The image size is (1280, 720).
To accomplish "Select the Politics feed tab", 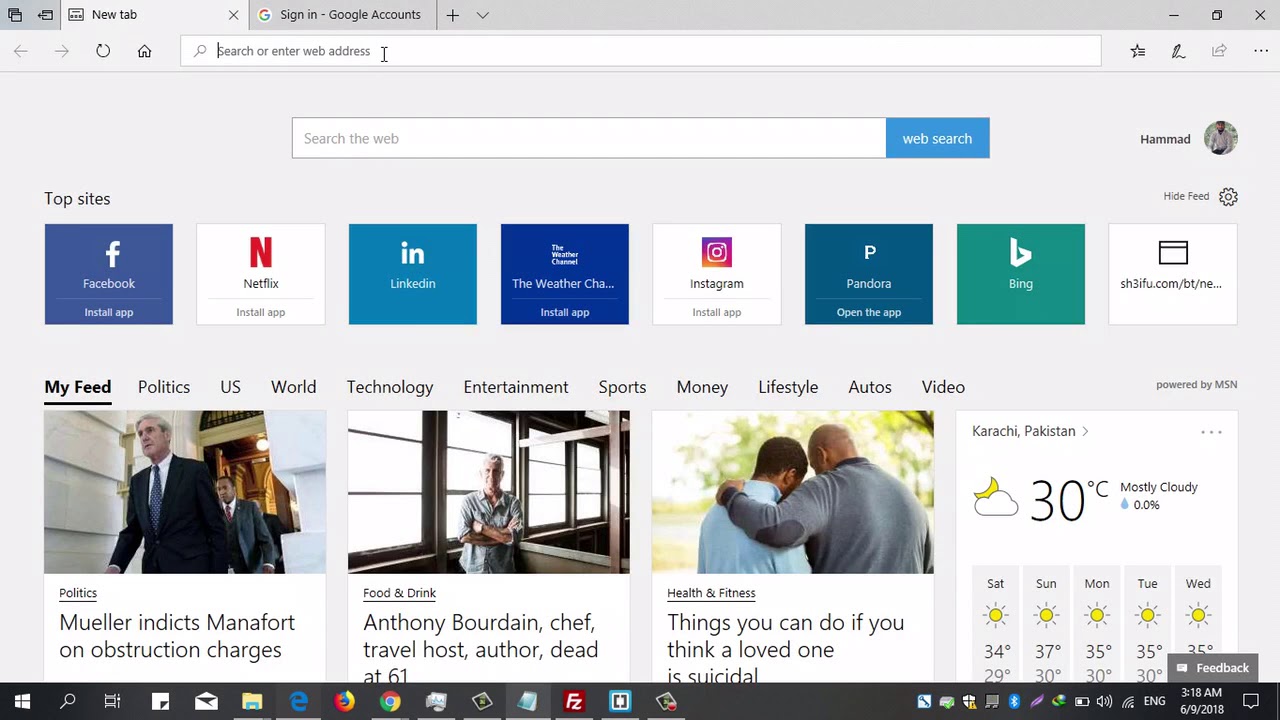I will click(x=164, y=387).
